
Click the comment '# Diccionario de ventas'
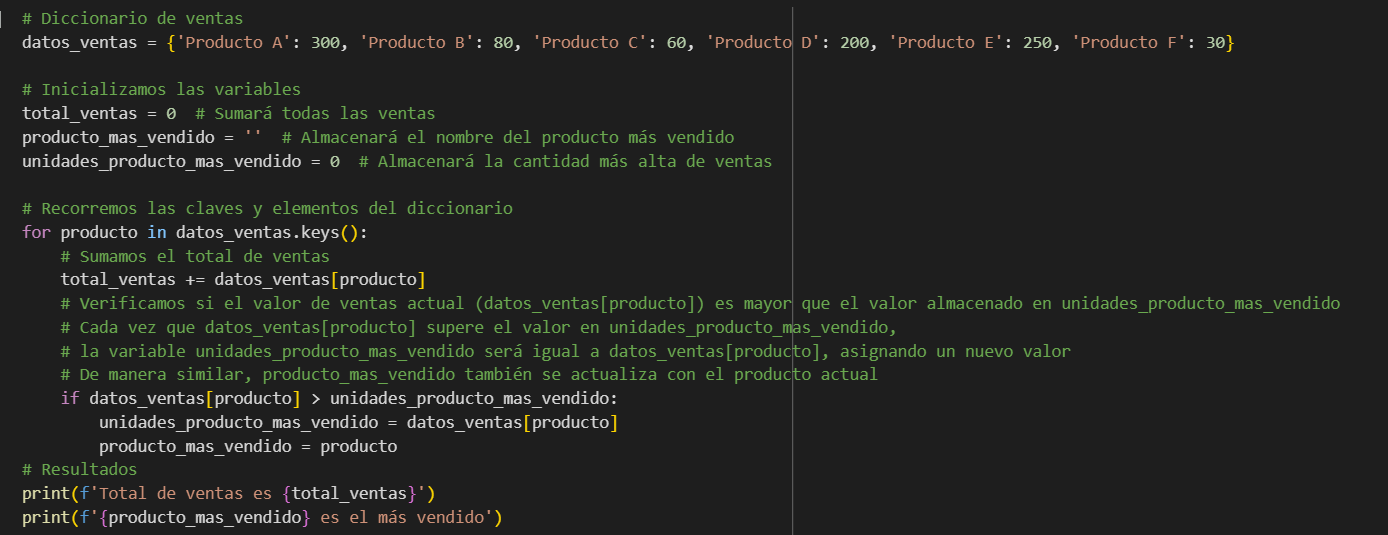132,18
